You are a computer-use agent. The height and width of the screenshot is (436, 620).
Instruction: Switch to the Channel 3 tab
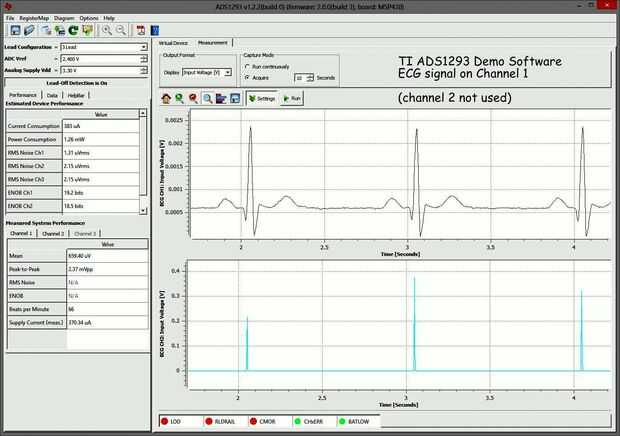85,234
